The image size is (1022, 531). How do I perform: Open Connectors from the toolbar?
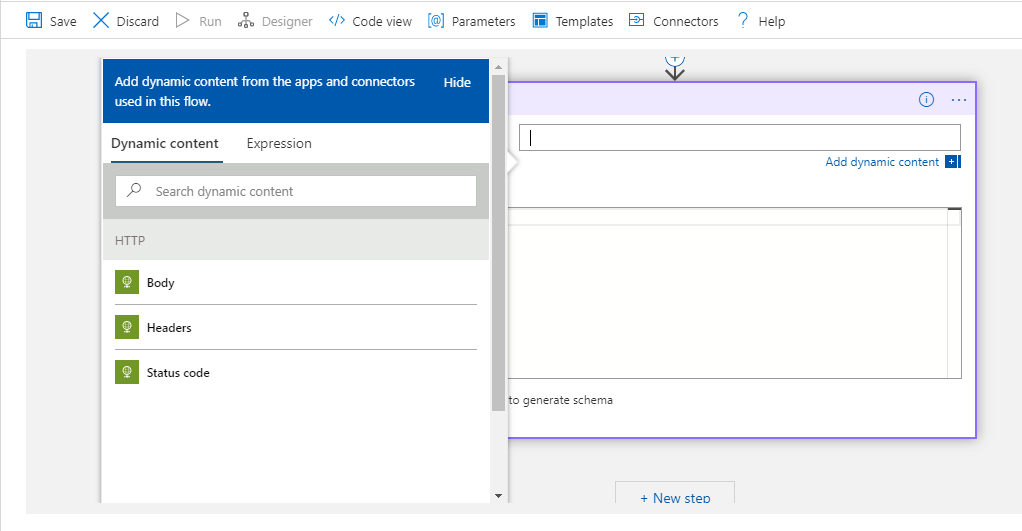tap(673, 21)
